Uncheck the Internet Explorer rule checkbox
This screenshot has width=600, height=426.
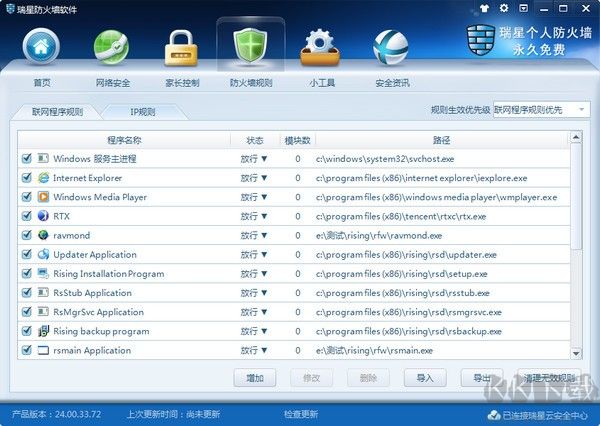tap(26, 178)
